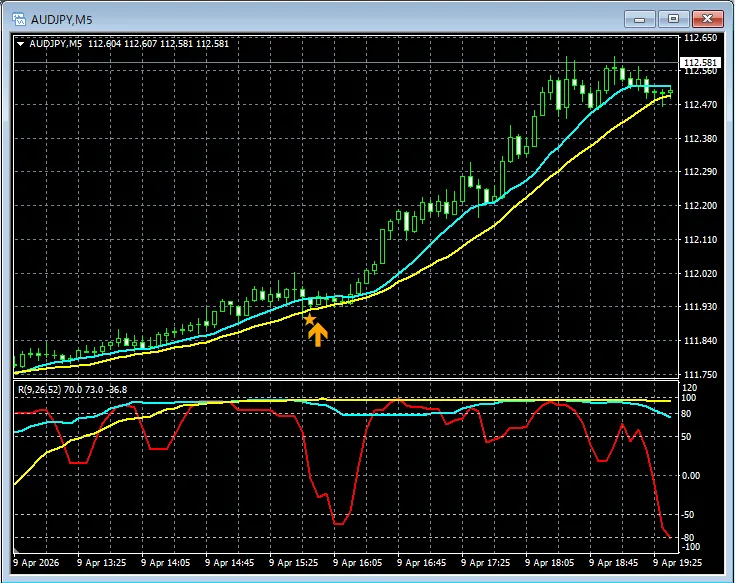
Task: Click the 112.290 price scale value
Action: (x=700, y=172)
